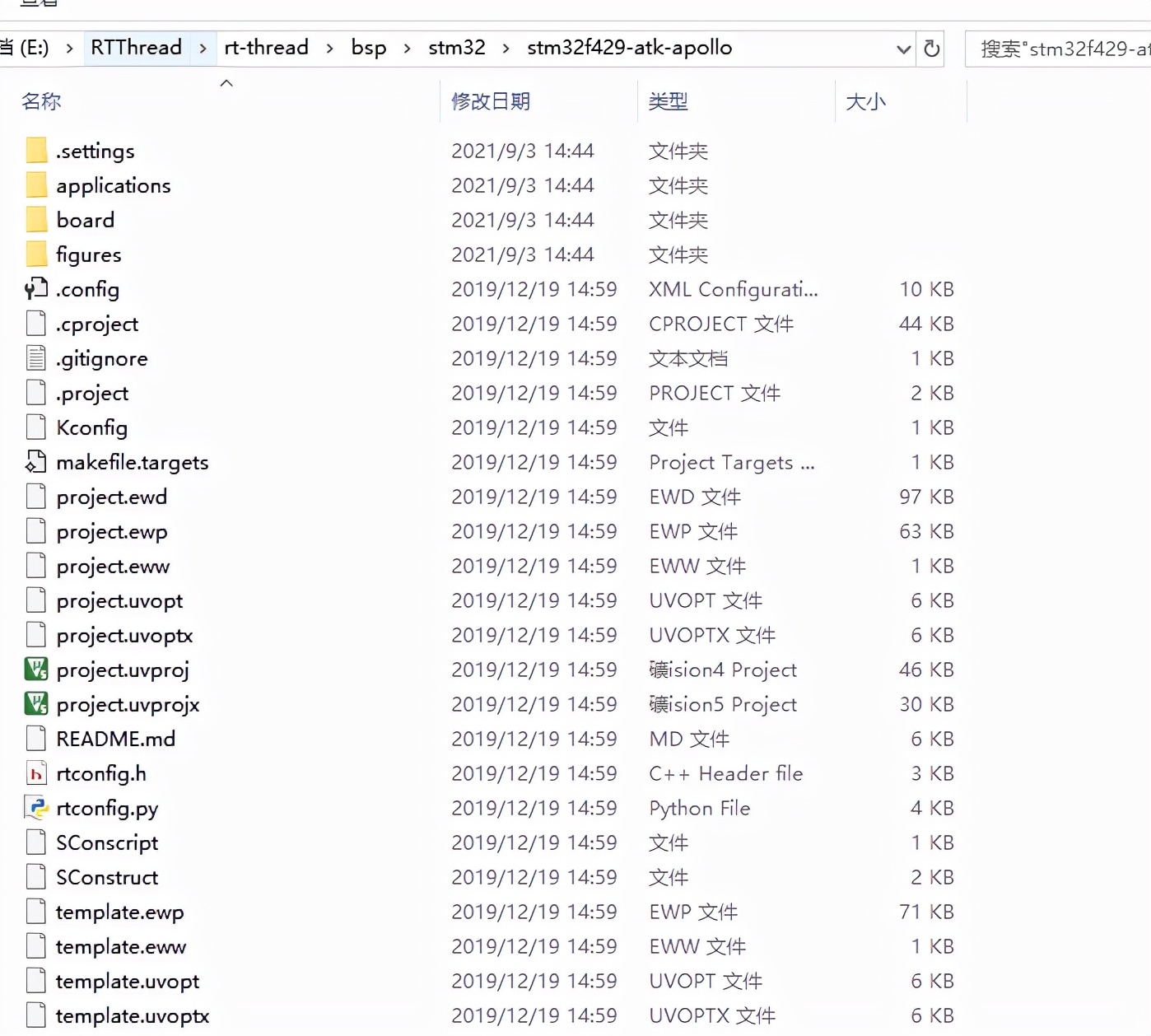The height and width of the screenshot is (1036, 1151).
Task: Open the project.uvproj Keil project icon
Action: click(35, 670)
